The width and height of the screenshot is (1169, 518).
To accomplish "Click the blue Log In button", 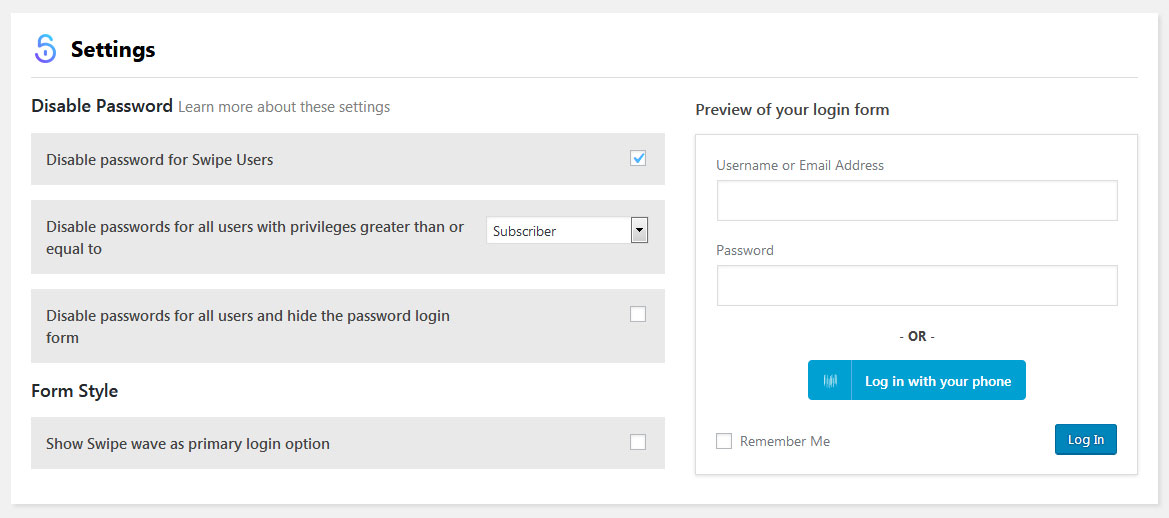I will tap(1086, 439).
